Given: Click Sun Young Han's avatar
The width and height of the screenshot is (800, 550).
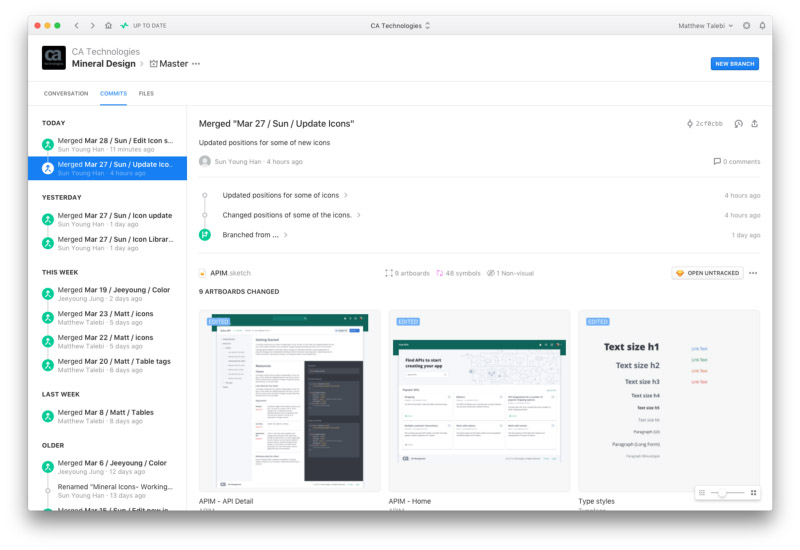Looking at the screenshot, I should tap(205, 161).
